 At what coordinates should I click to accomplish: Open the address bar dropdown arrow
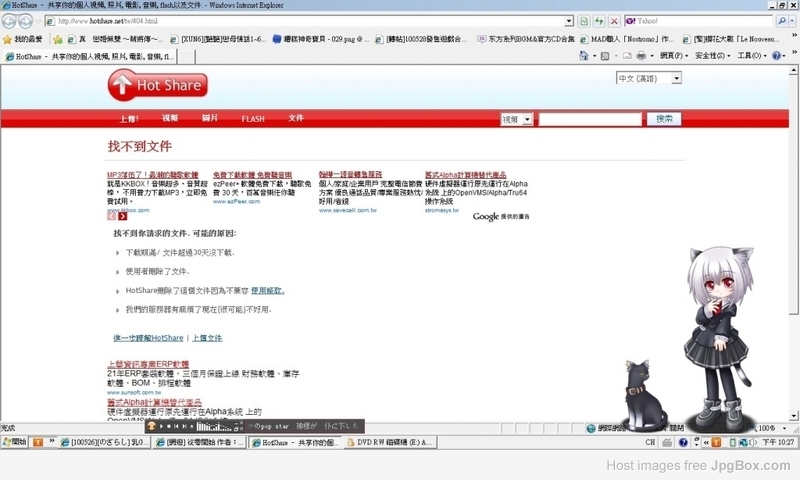(x=569, y=21)
